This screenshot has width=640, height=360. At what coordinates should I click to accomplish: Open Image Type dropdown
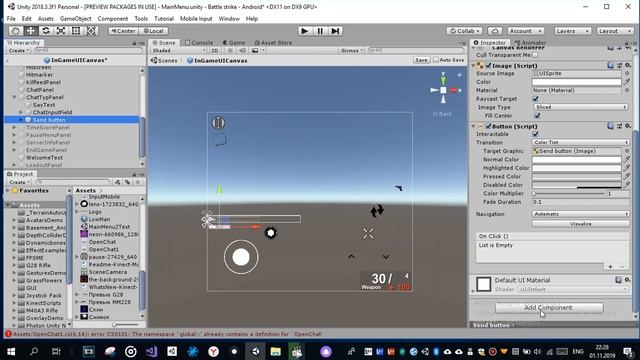pos(580,107)
